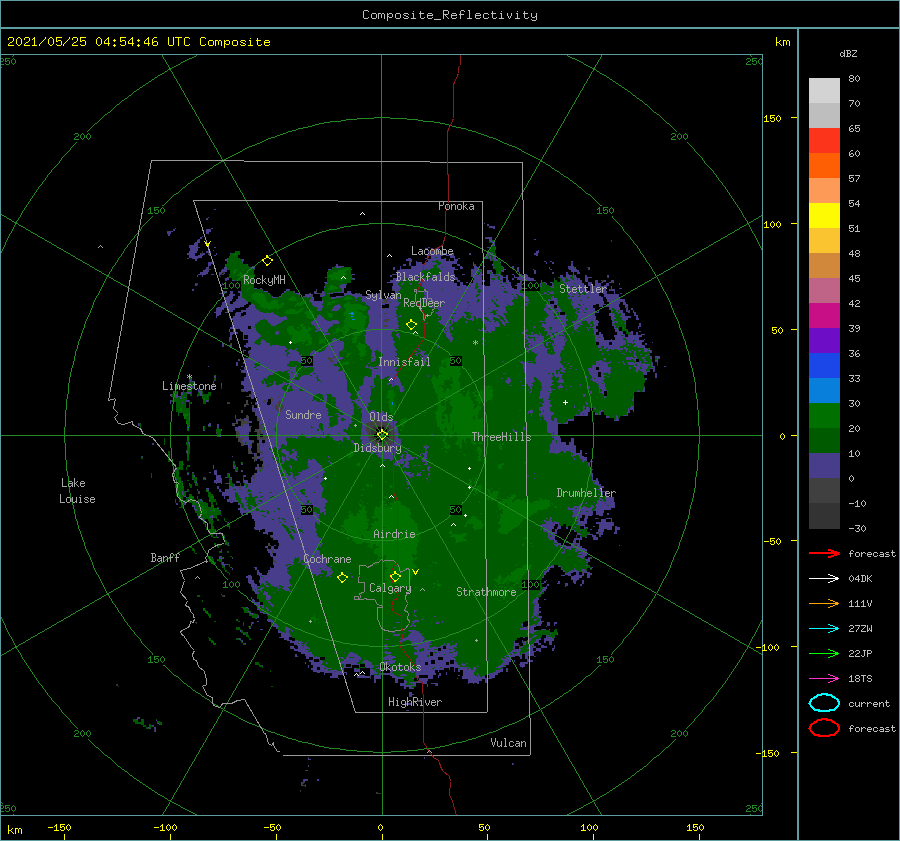
Task: Click the Airdrie label
Action: point(394,534)
